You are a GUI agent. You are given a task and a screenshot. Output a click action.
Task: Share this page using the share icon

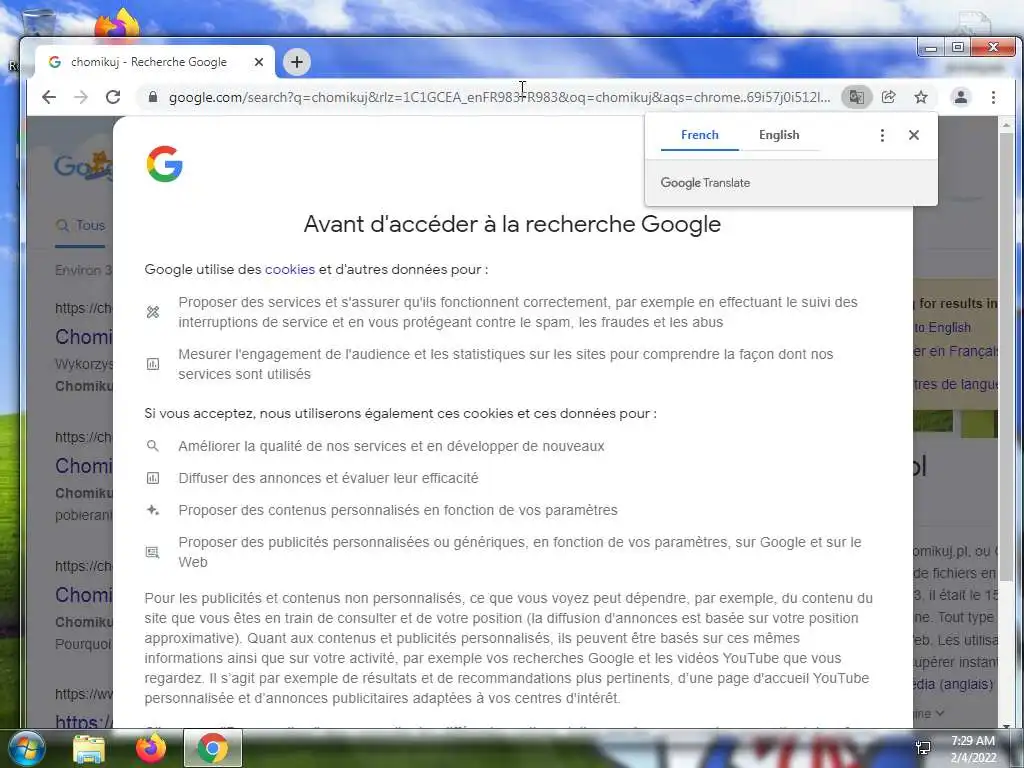(x=888, y=97)
